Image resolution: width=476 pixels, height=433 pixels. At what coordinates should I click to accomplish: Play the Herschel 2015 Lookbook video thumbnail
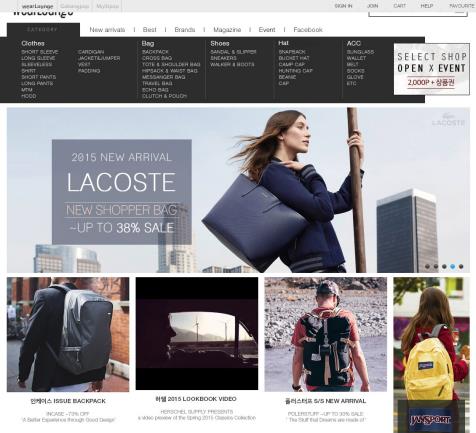click(x=197, y=333)
